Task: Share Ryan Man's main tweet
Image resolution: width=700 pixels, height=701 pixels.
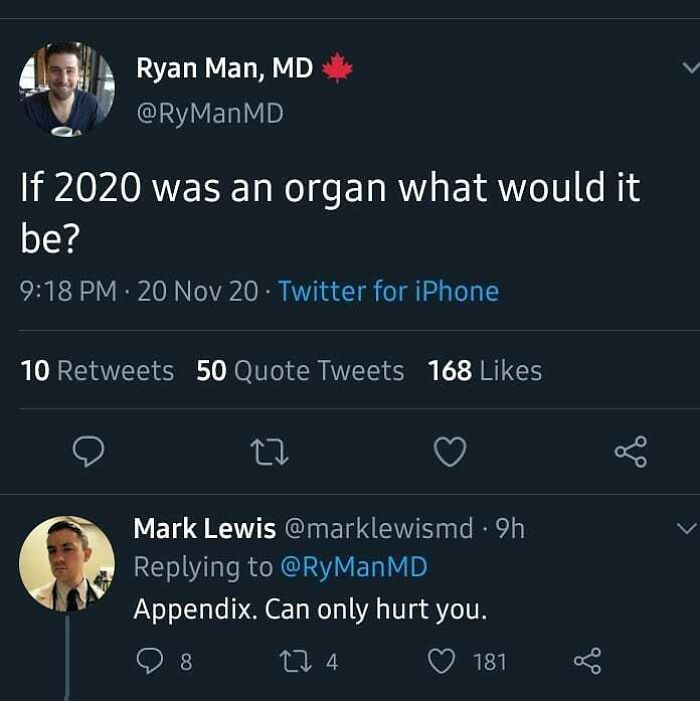Action: click(x=631, y=453)
